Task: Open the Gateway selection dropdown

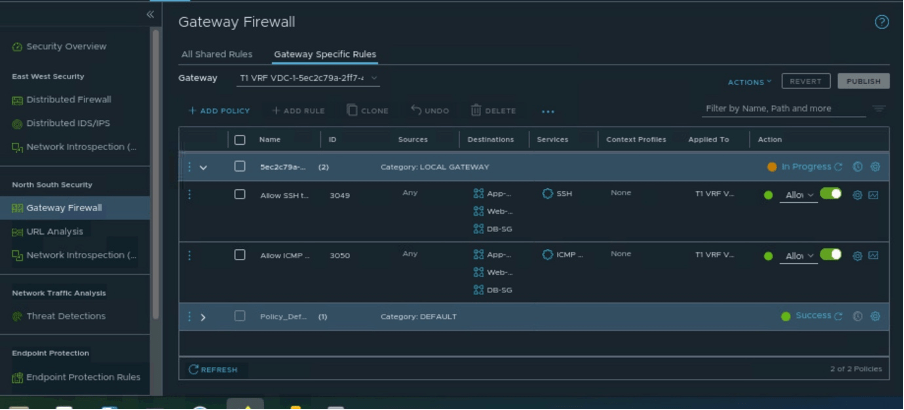Action: click(x=308, y=78)
